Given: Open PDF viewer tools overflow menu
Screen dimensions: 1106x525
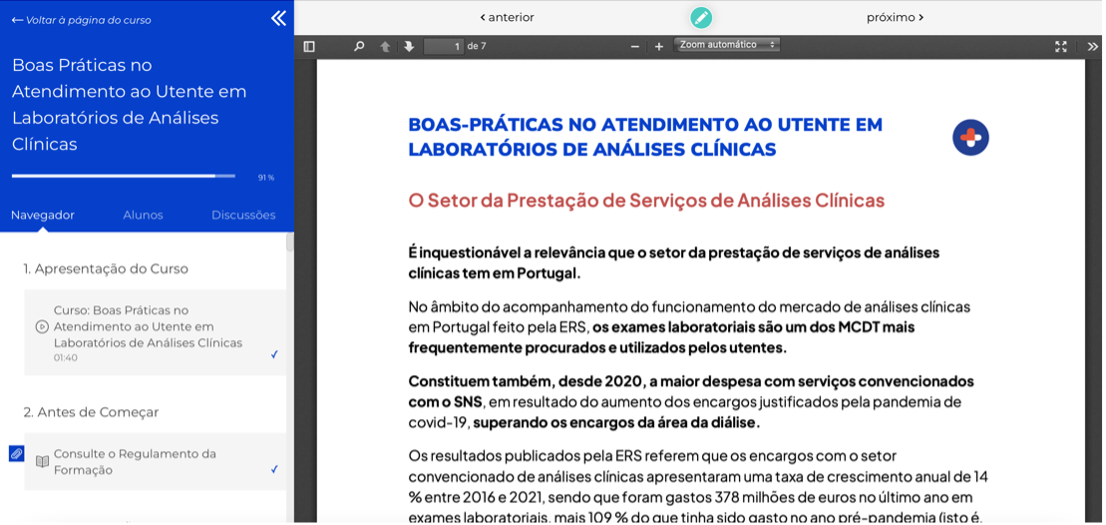Looking at the screenshot, I should point(1092,46).
